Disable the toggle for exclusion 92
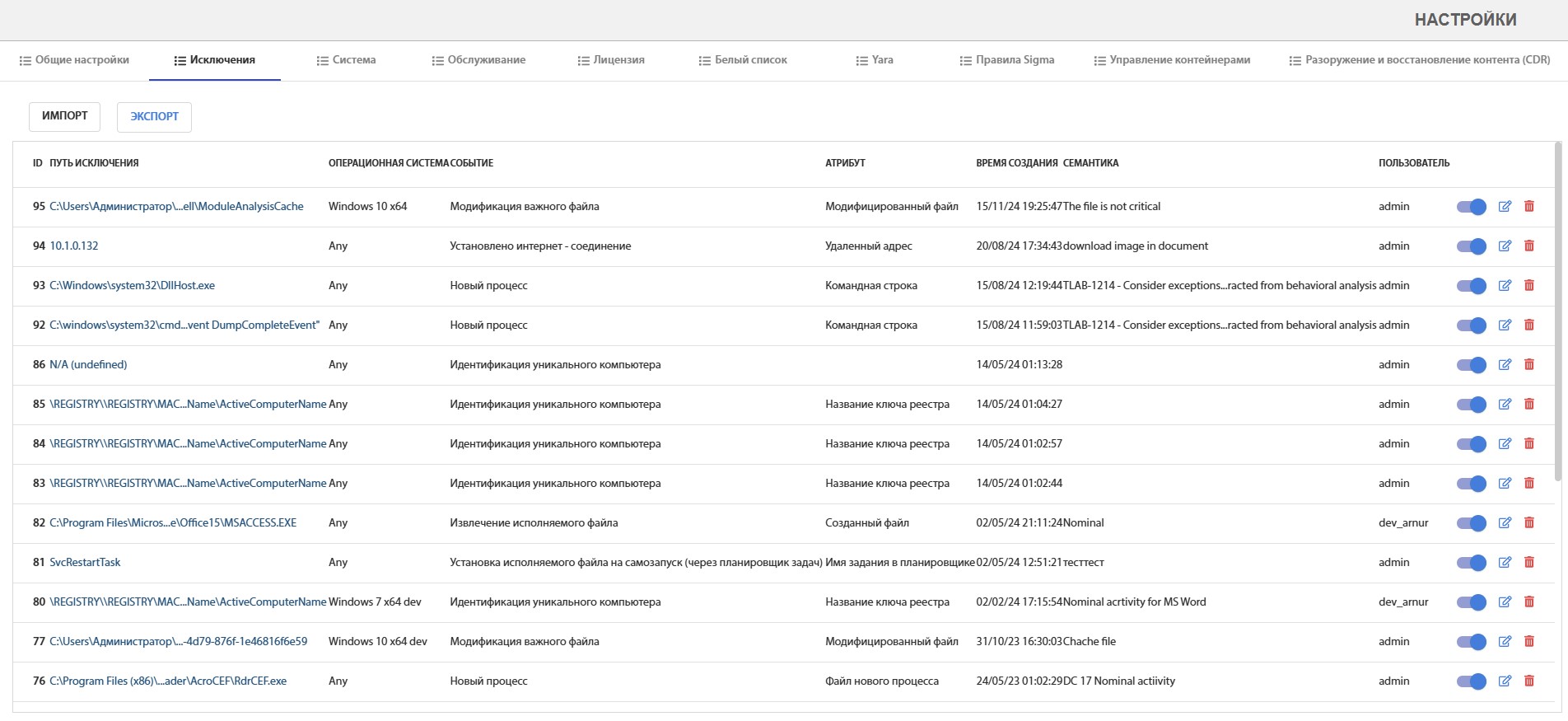1568x721 pixels. (1472, 325)
